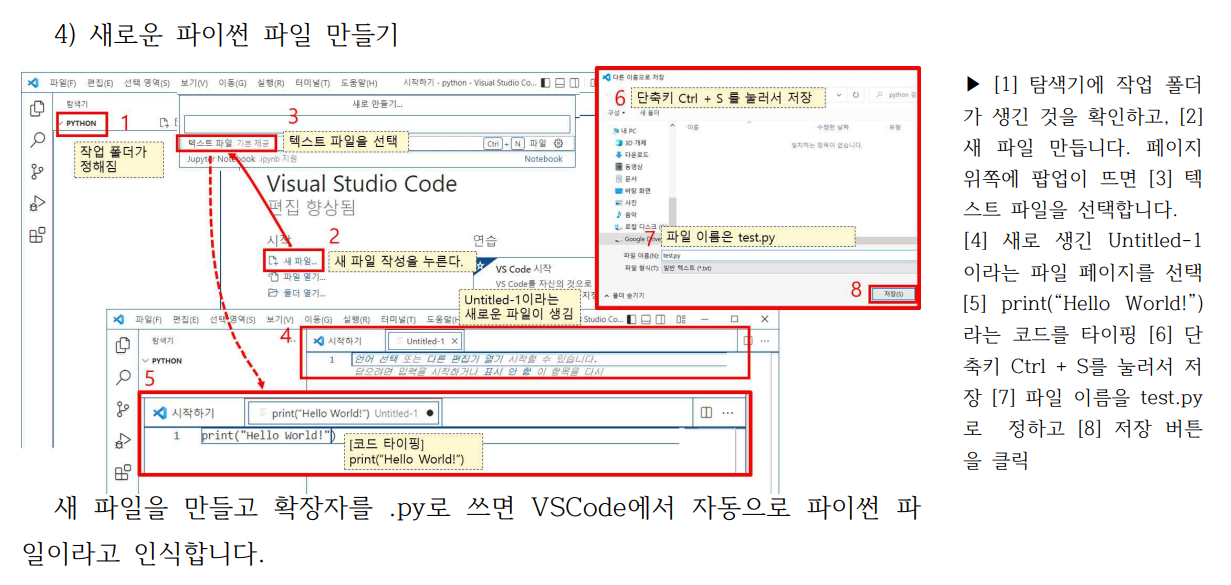The width and height of the screenshot is (1231, 585).
Task: Open Explorer icon in upper VS Code window
Action: (x=37, y=108)
